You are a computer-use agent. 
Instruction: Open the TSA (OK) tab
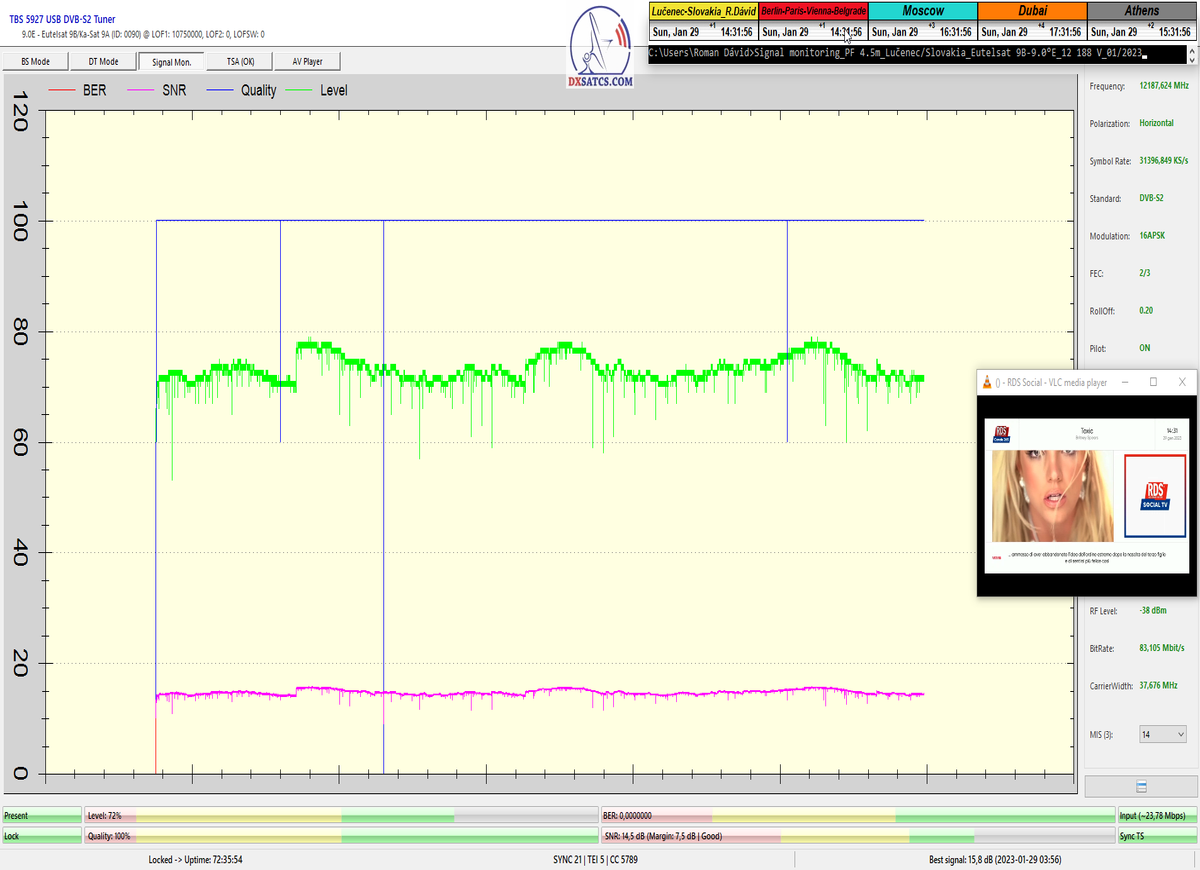pos(240,61)
